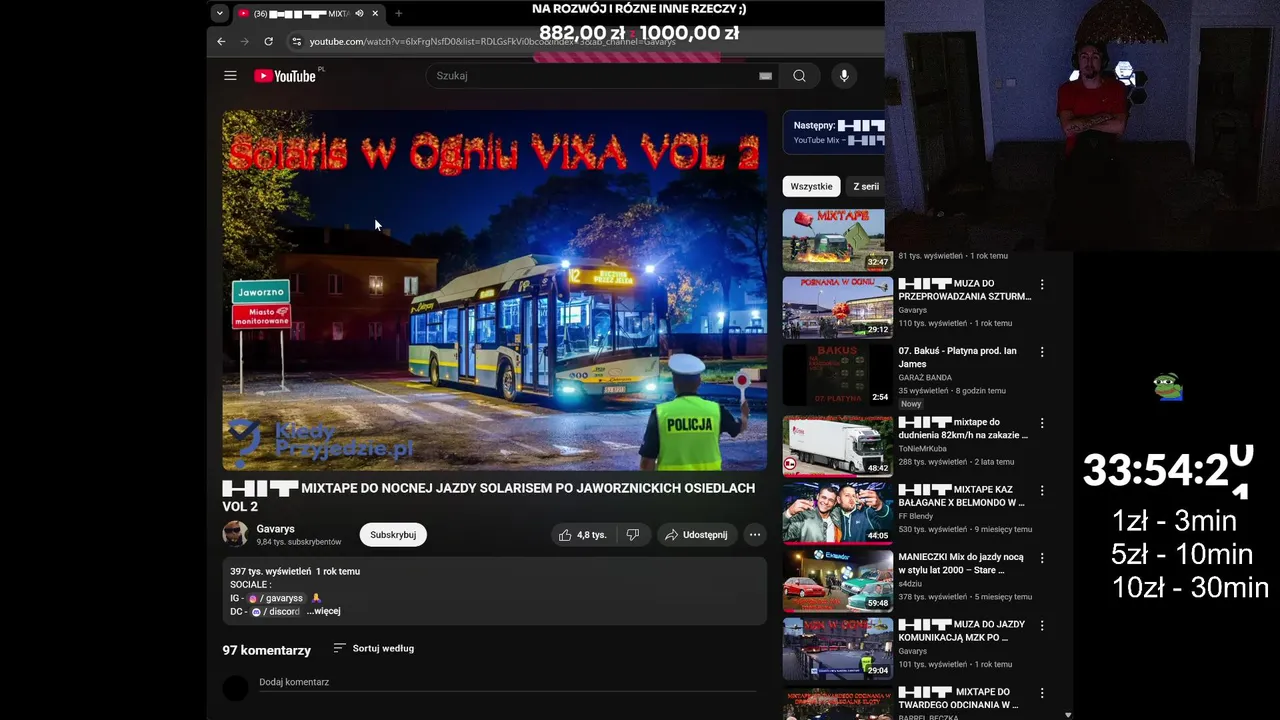Open the FF Blendy channel name
The height and width of the screenshot is (720, 1280).
[916, 516]
